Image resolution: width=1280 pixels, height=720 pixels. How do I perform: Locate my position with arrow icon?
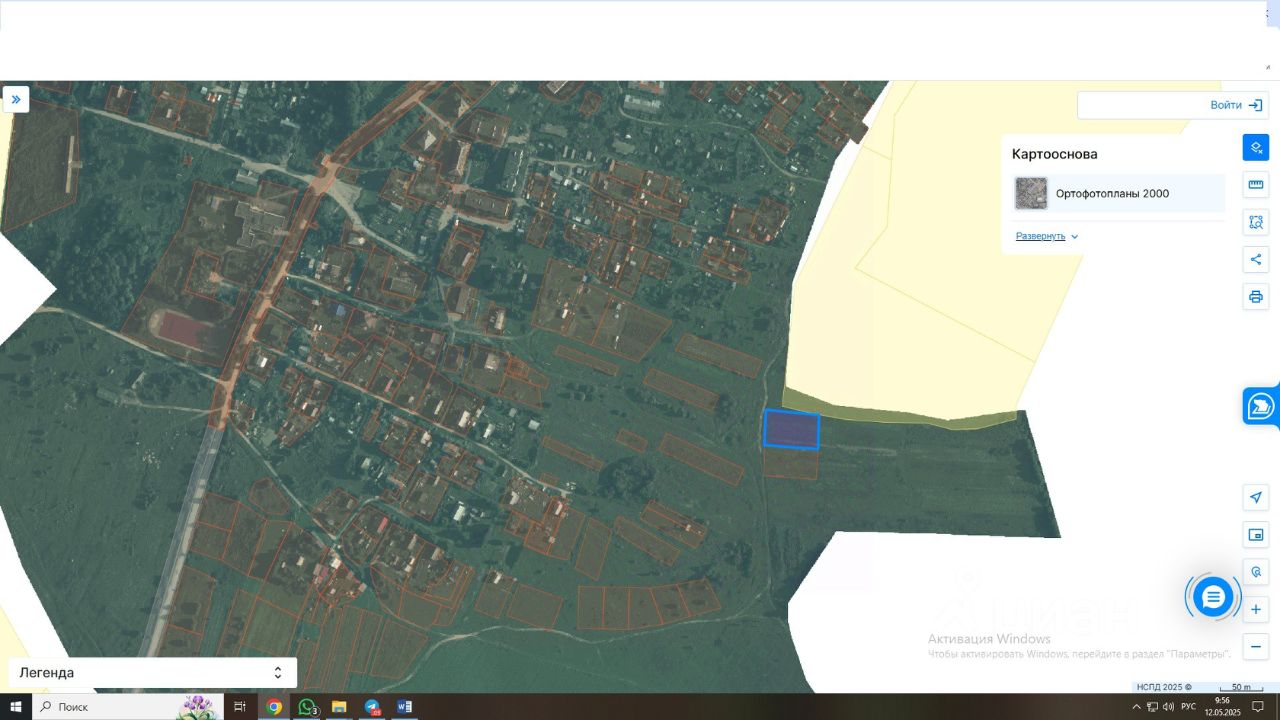(x=1256, y=497)
